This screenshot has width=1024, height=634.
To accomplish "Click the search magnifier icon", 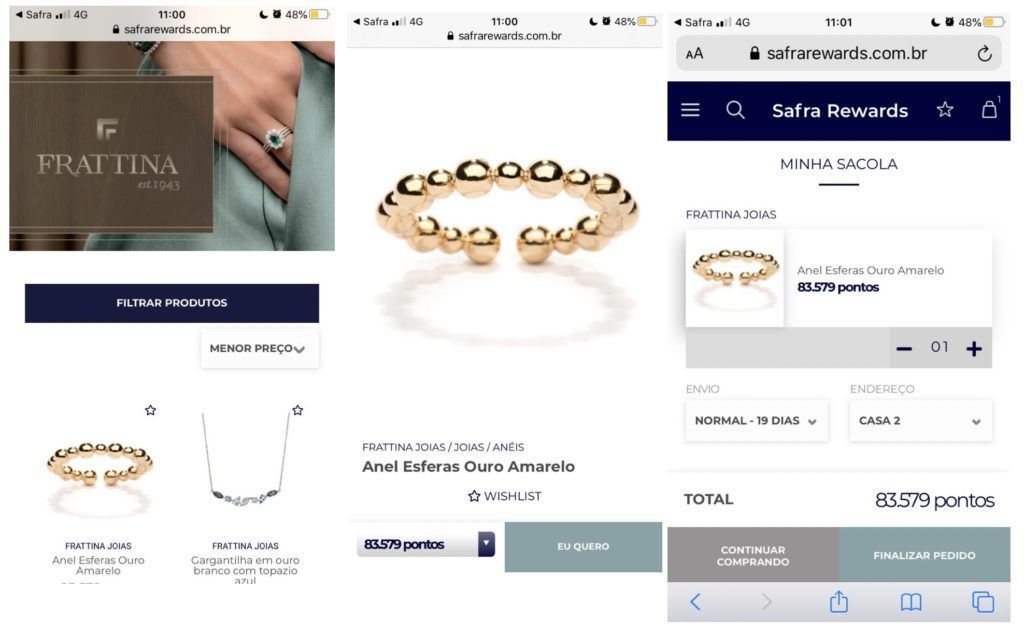I will 735,110.
